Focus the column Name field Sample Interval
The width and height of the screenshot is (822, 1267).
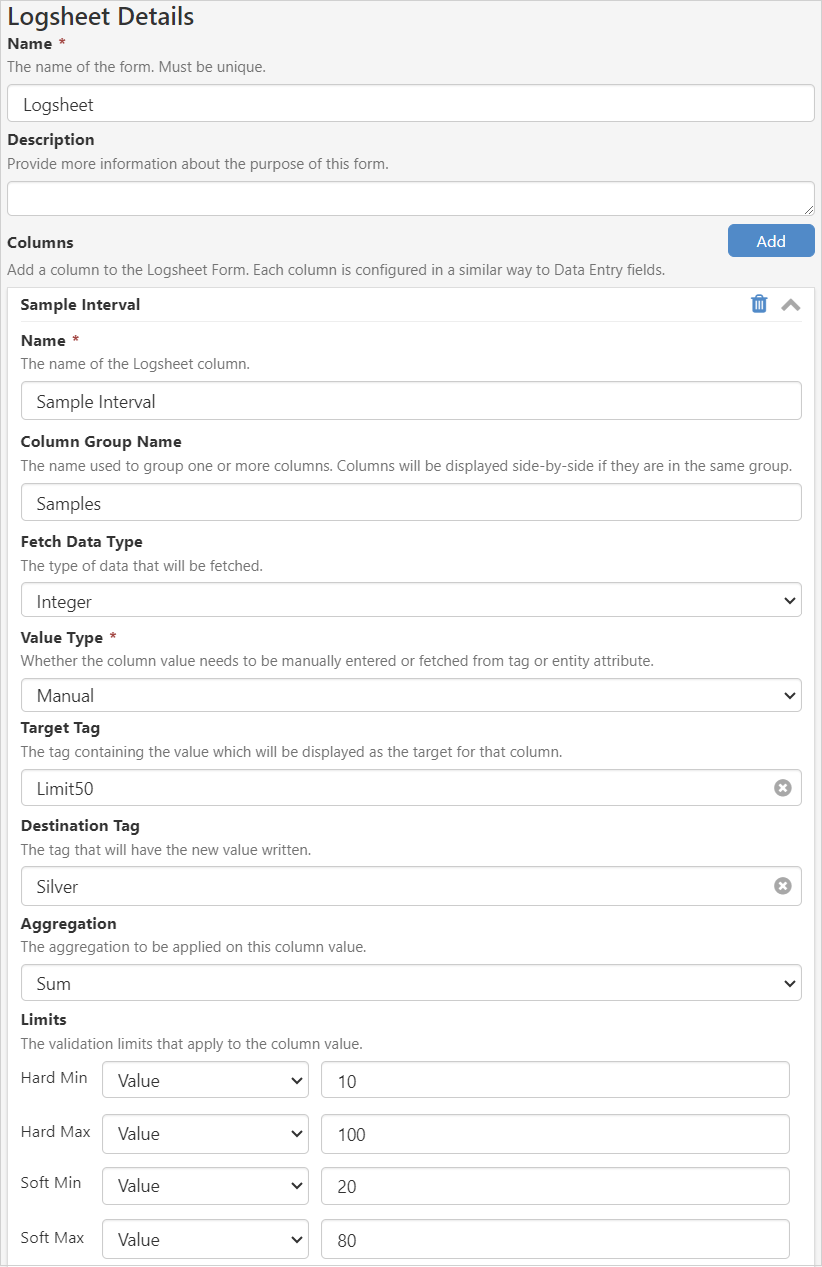pos(410,400)
